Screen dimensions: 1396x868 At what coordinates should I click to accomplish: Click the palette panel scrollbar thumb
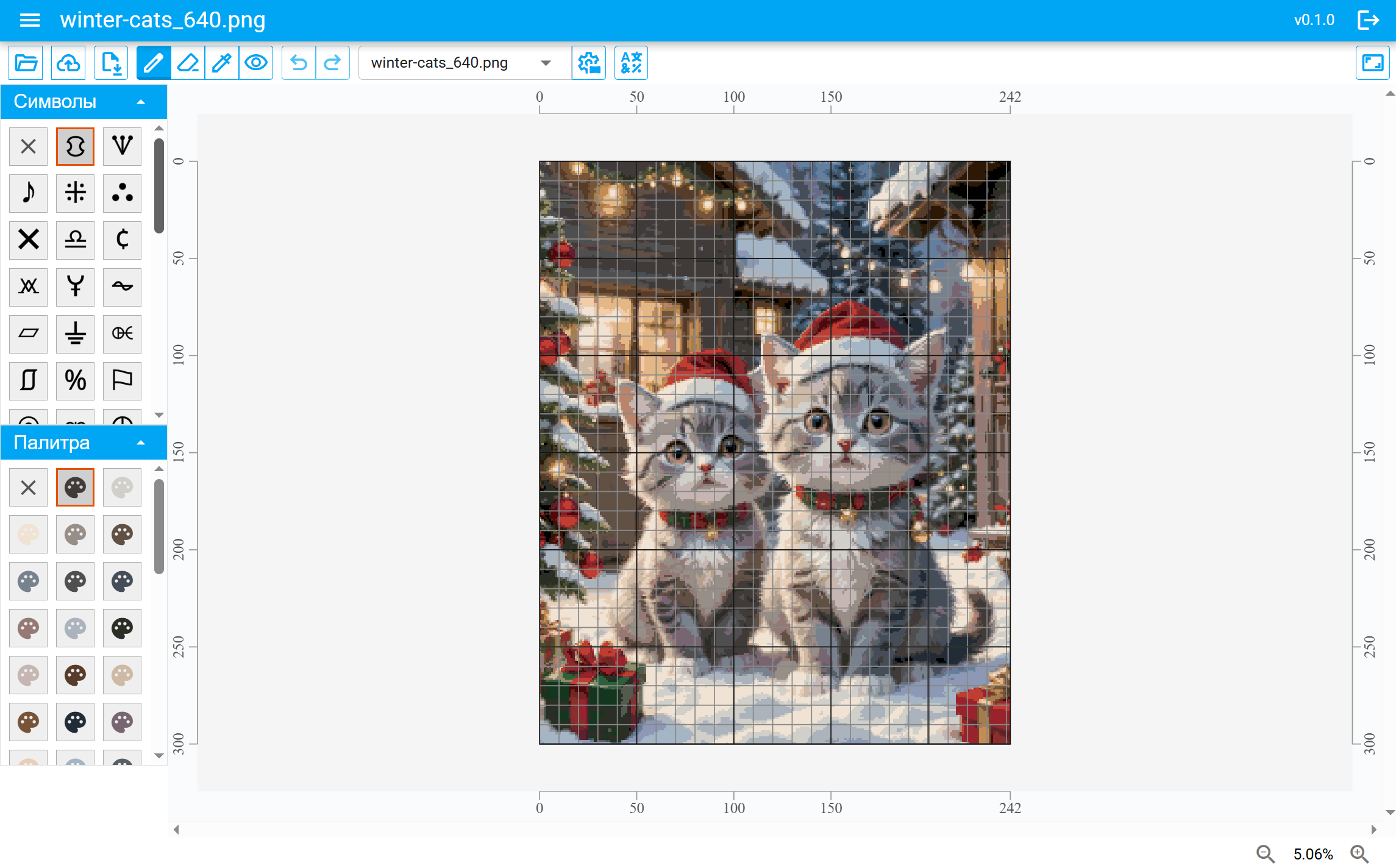tap(159, 527)
